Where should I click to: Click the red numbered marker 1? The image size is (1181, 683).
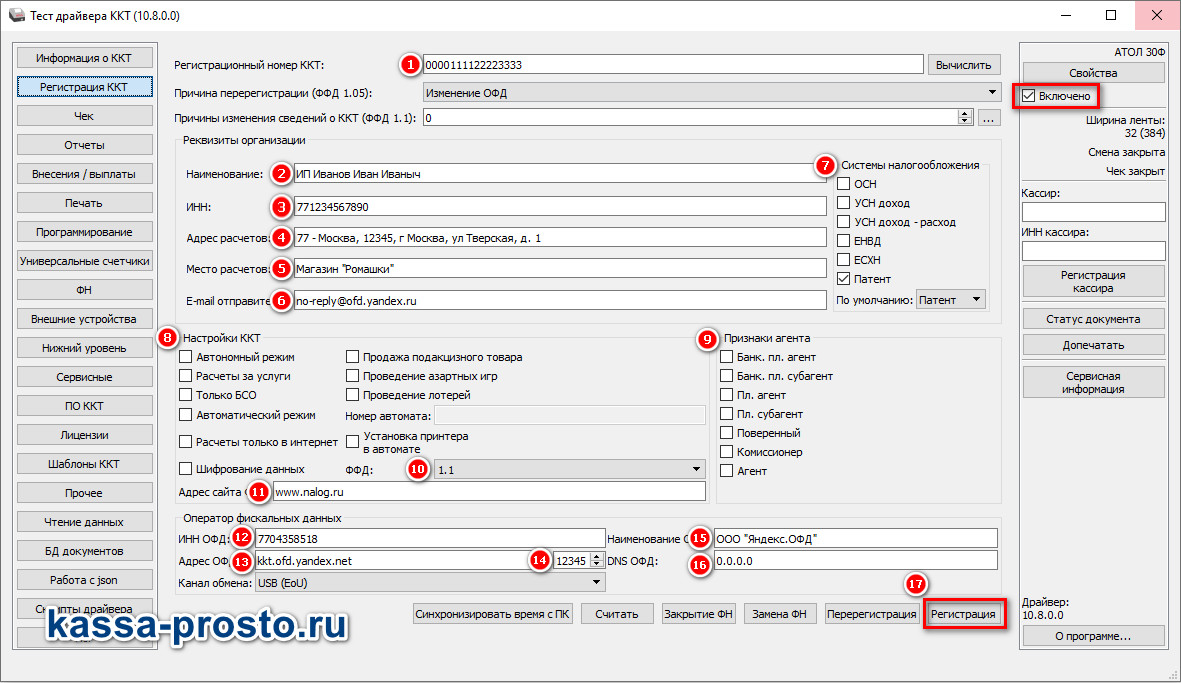(410, 65)
